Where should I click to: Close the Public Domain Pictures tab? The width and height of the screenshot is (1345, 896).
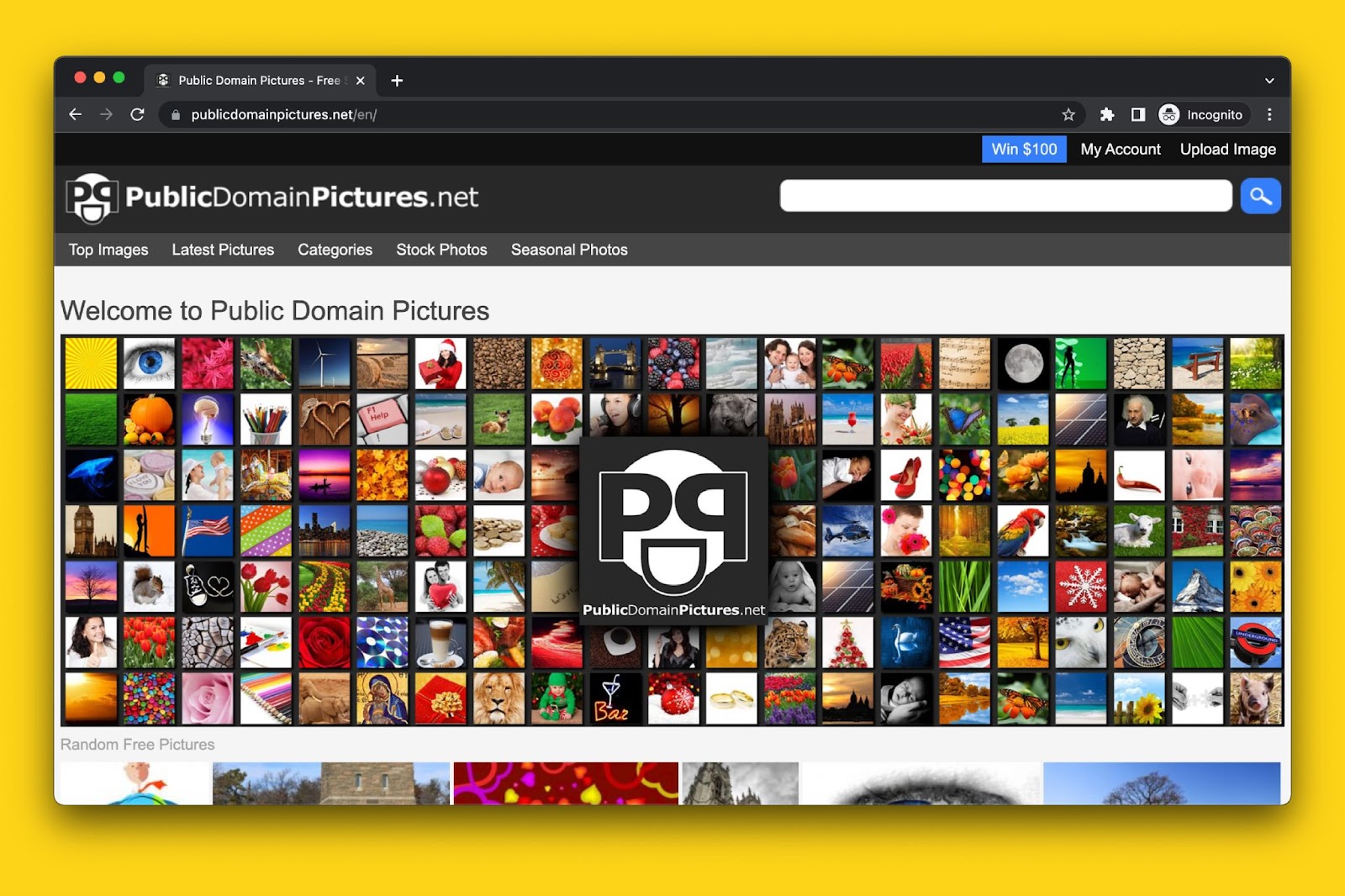point(360,81)
